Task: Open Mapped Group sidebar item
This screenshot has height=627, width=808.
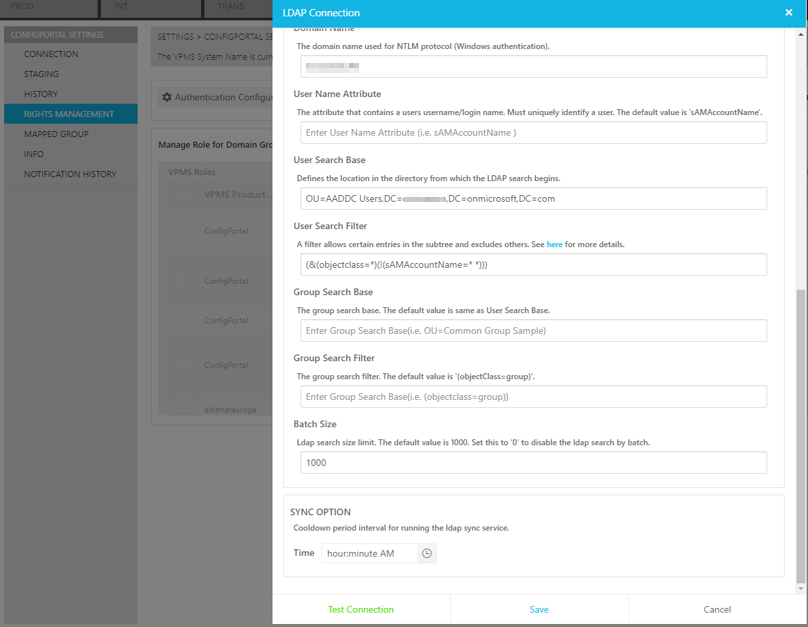Action: pos(56,134)
